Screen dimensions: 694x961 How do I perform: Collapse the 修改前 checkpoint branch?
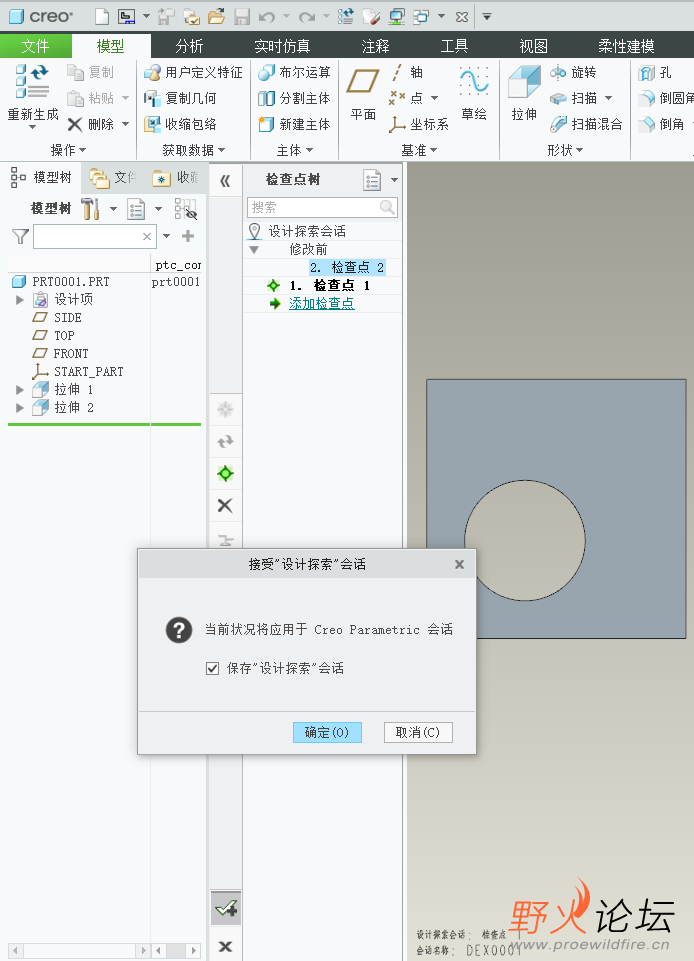(254, 249)
